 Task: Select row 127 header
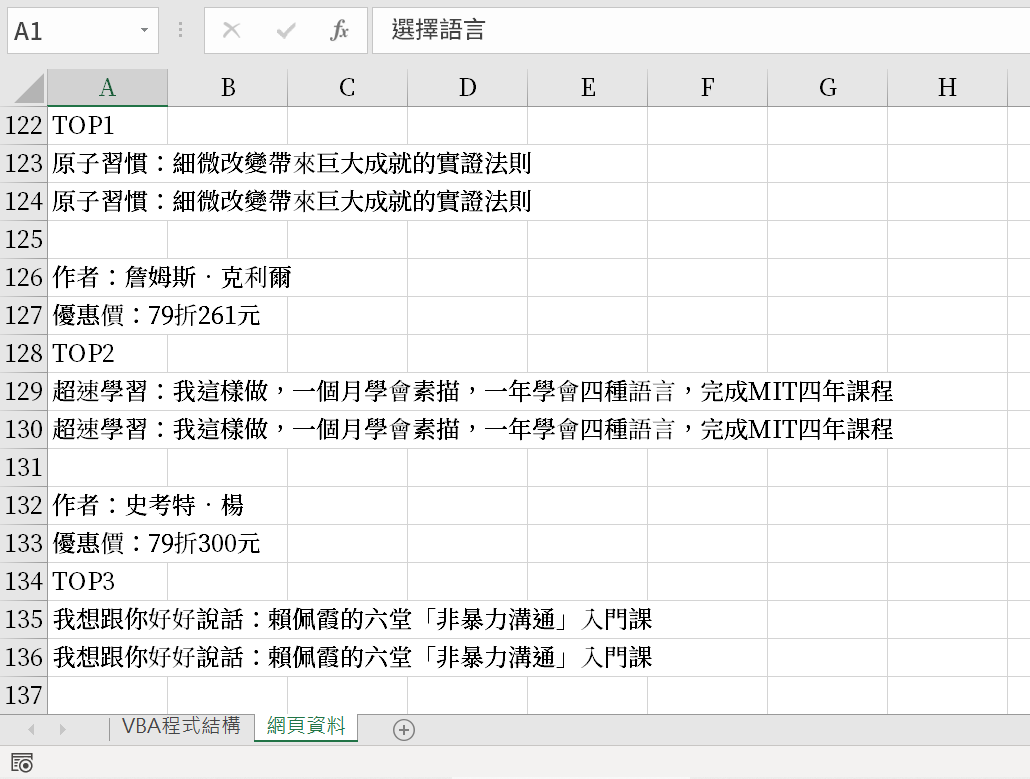24,315
